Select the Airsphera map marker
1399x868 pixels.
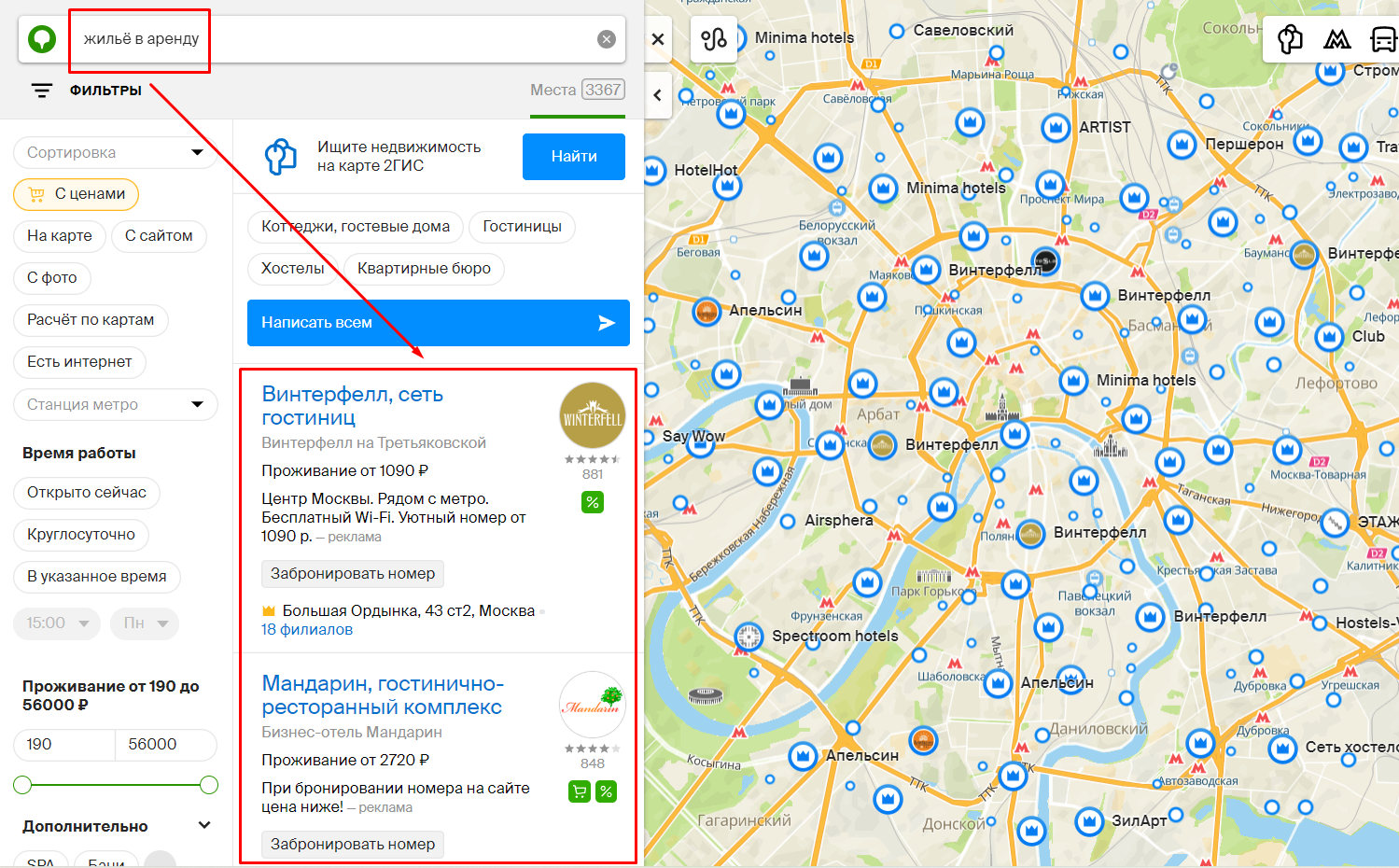[x=788, y=521]
